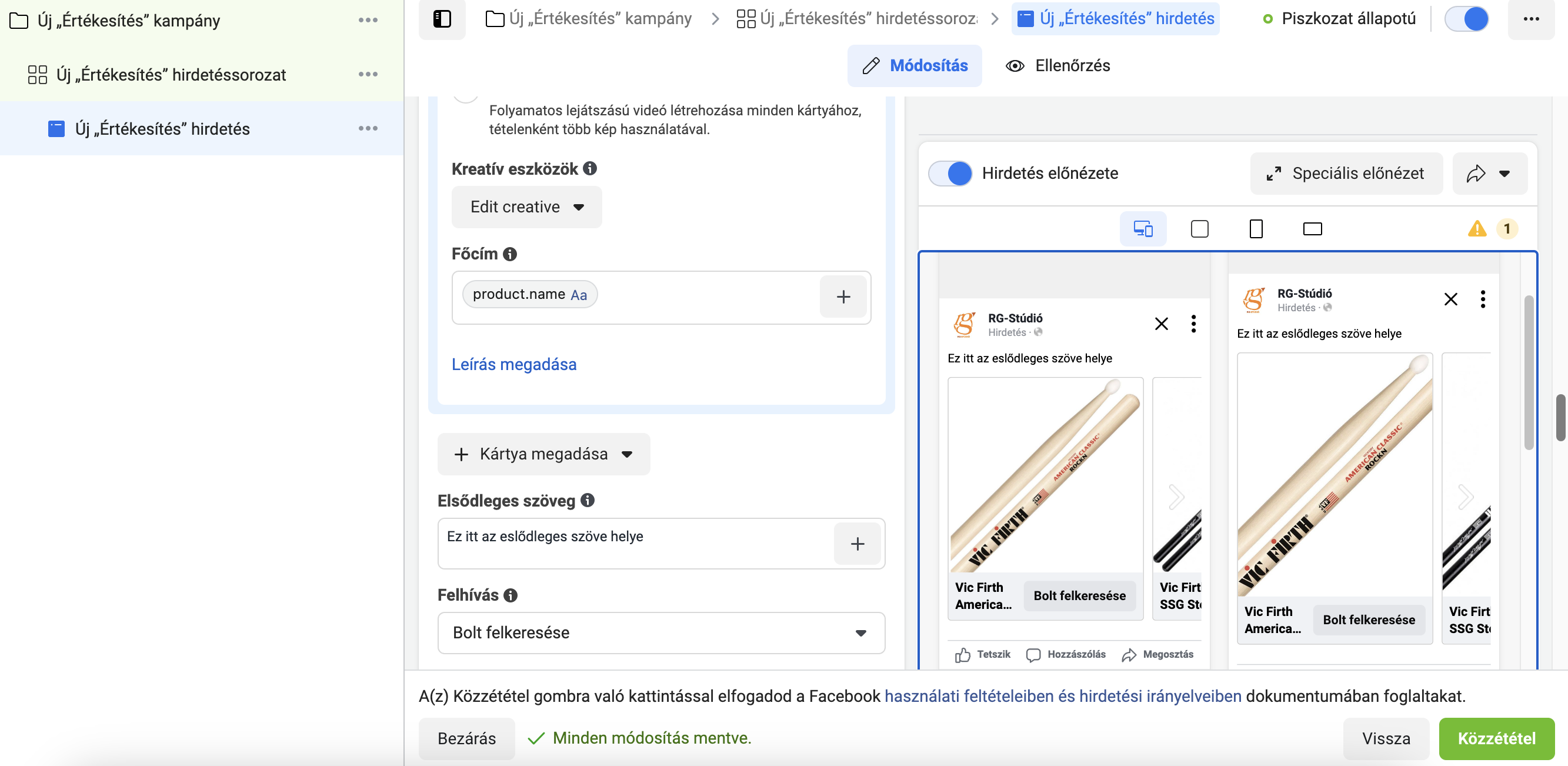
Task: Open the right ad preview's kebab menu
Action: click(1483, 299)
